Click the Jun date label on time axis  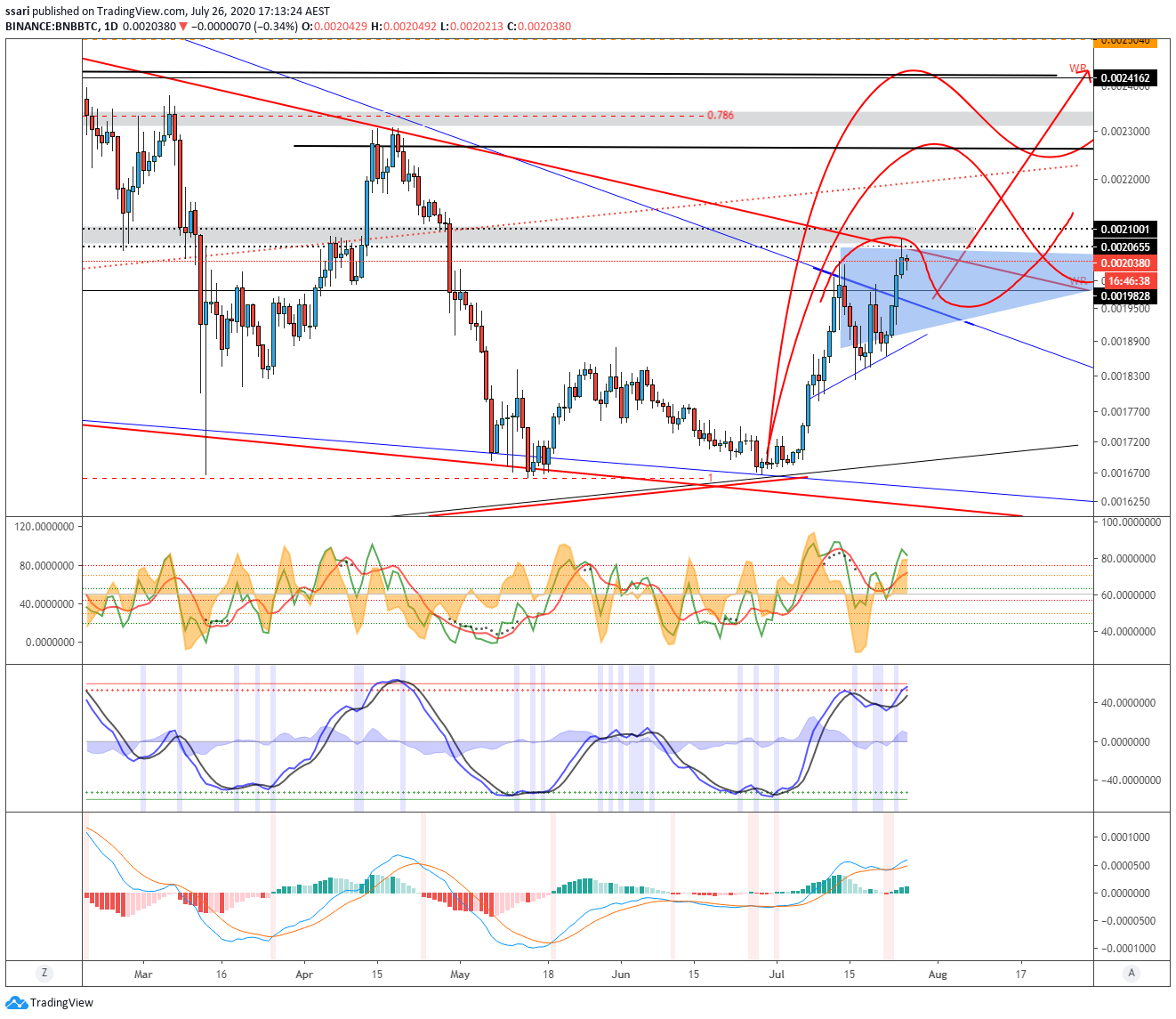[x=621, y=975]
